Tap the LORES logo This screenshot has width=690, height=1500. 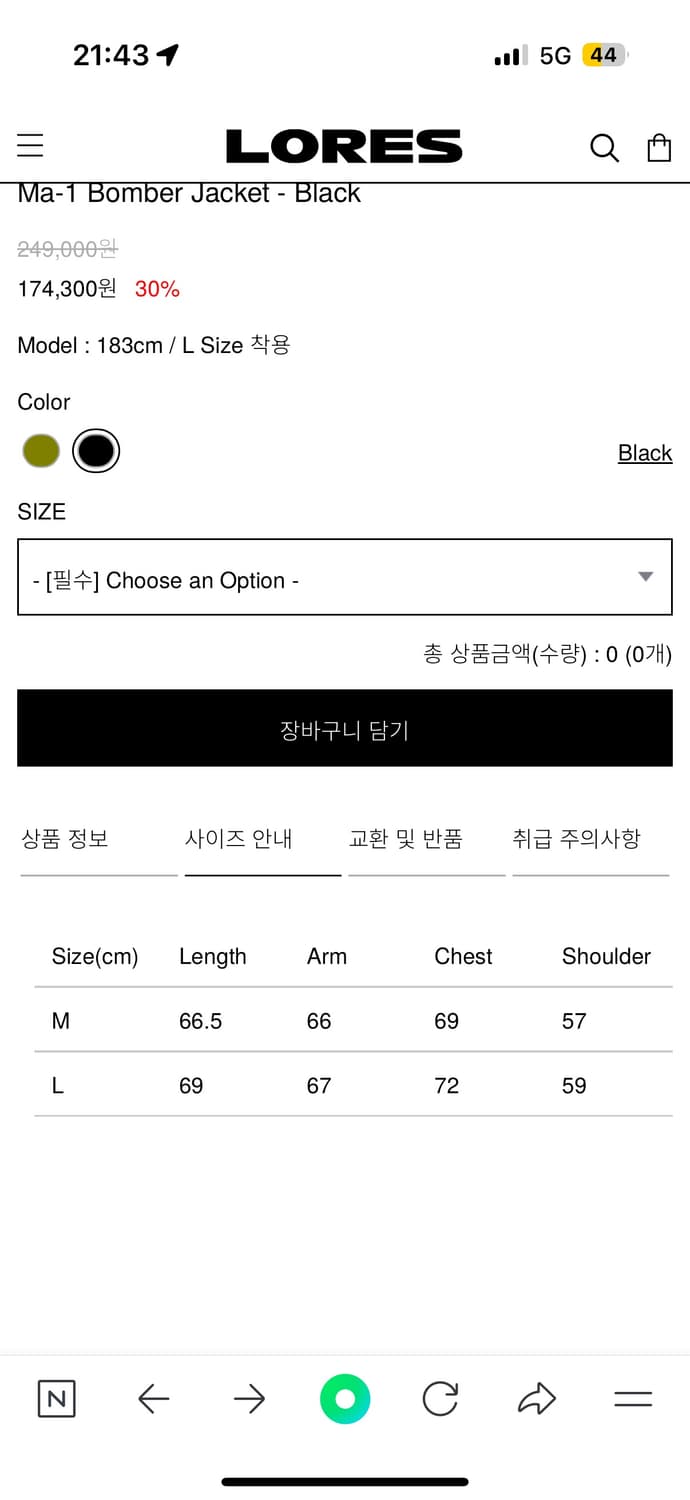click(x=344, y=146)
